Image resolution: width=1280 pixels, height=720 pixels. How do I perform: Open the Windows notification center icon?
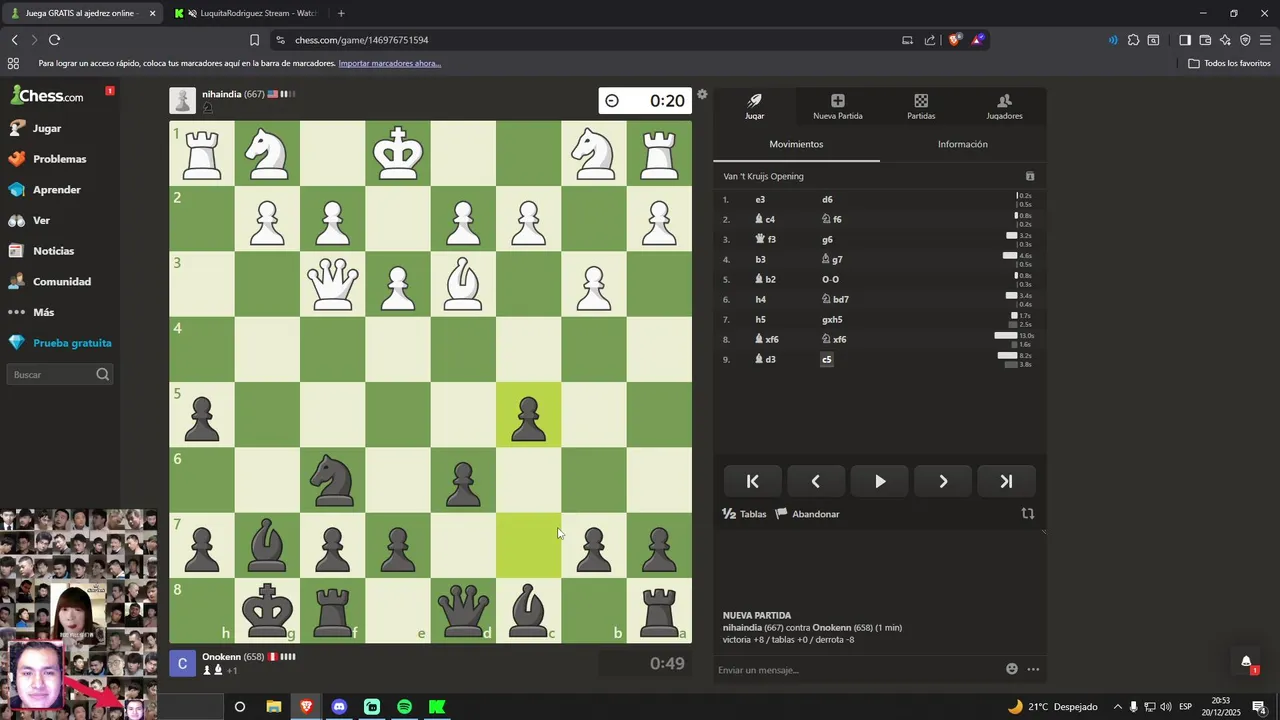click(x=1260, y=707)
